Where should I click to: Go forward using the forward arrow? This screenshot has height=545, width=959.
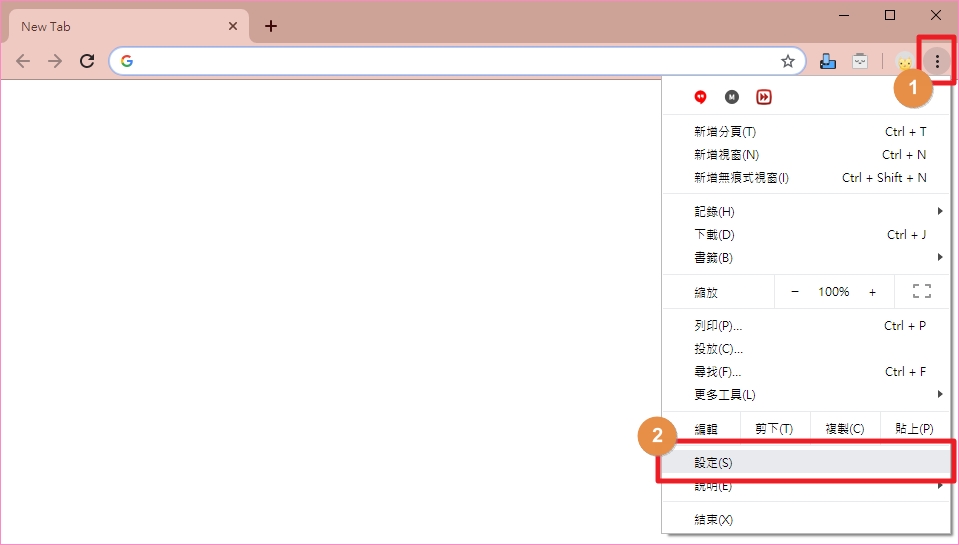click(x=55, y=61)
